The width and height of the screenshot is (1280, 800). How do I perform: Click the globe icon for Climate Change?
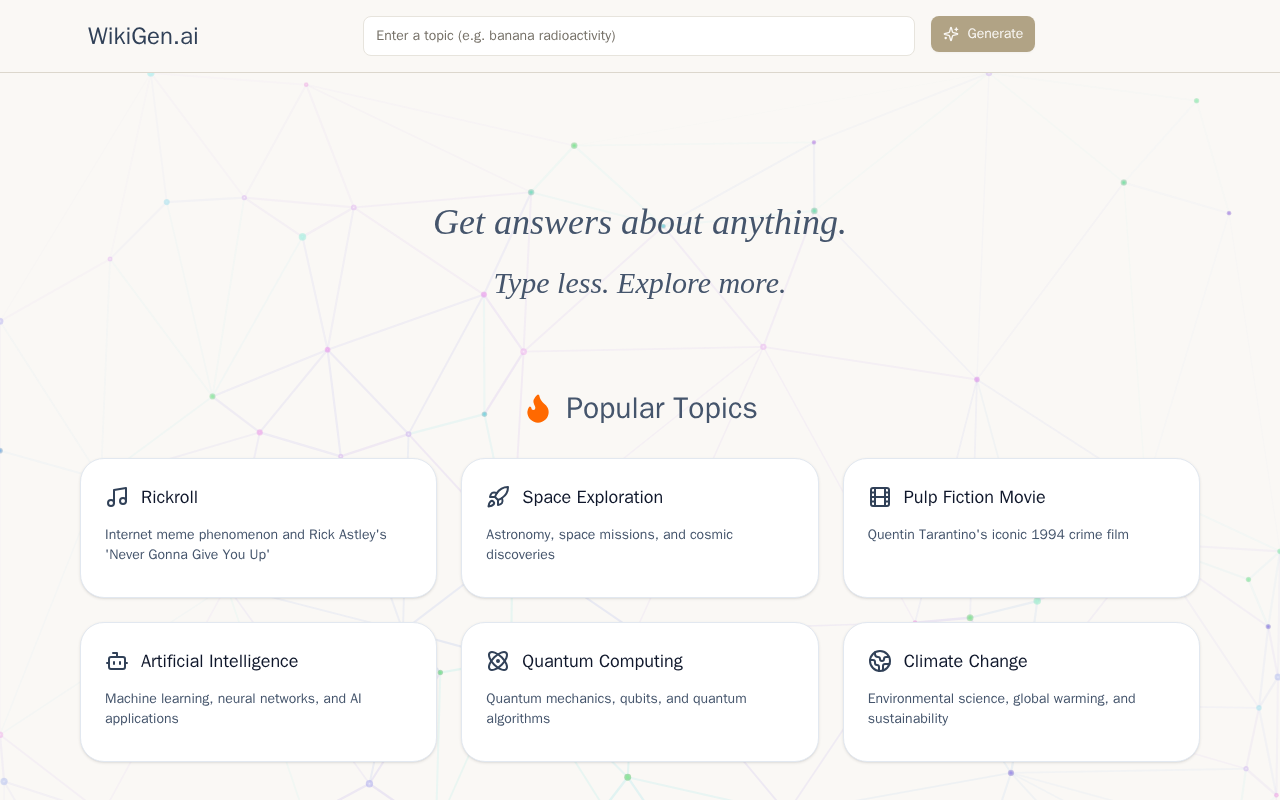880,661
